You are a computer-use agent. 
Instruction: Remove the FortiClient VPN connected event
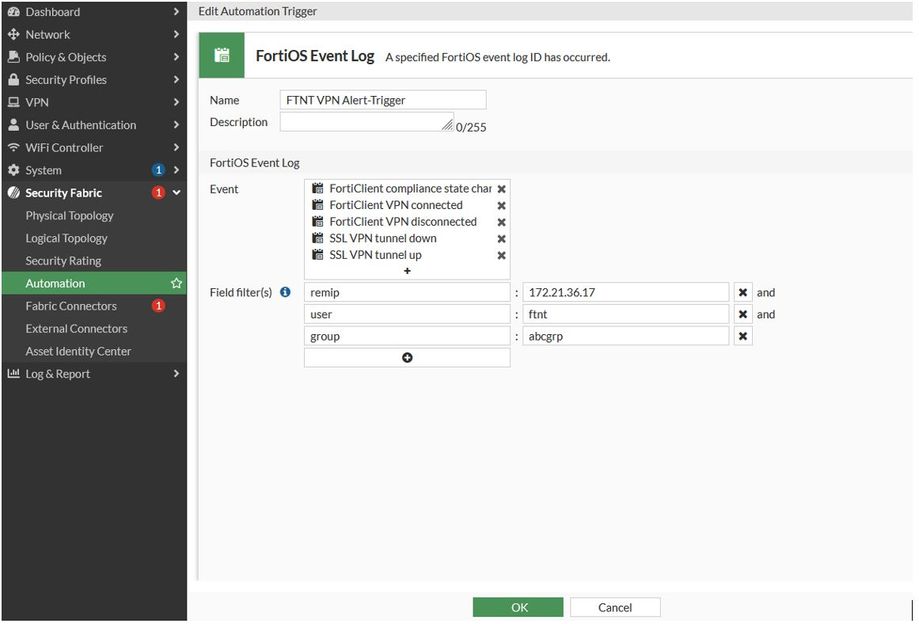501,206
